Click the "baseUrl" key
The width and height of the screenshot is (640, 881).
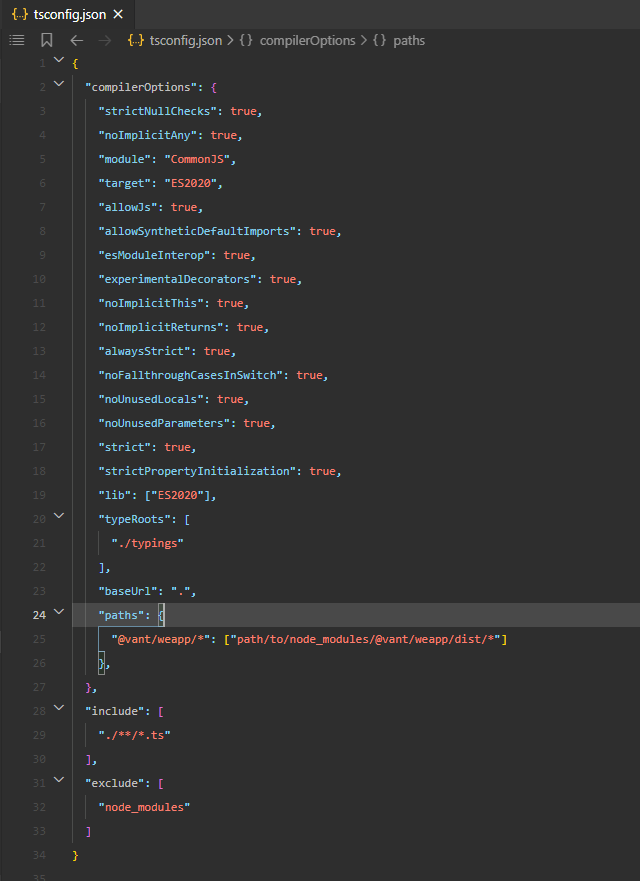click(x=128, y=592)
